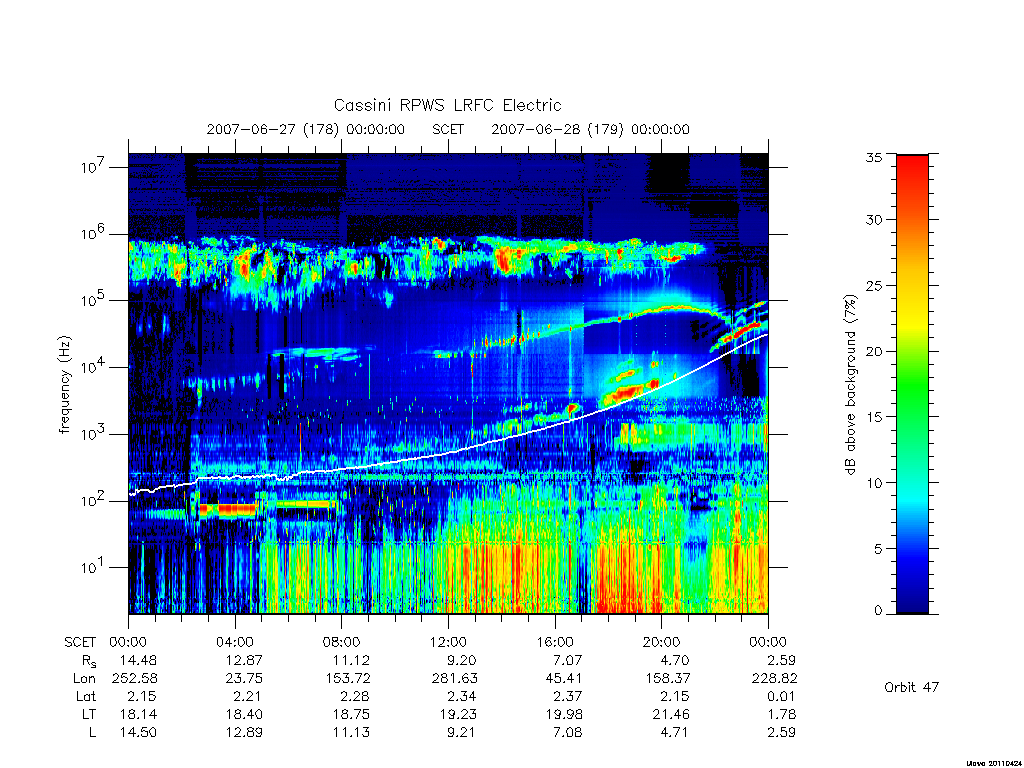Screen dimensions: 1024x768
Task: Click the local time value "1.78"
Action: 781,714
